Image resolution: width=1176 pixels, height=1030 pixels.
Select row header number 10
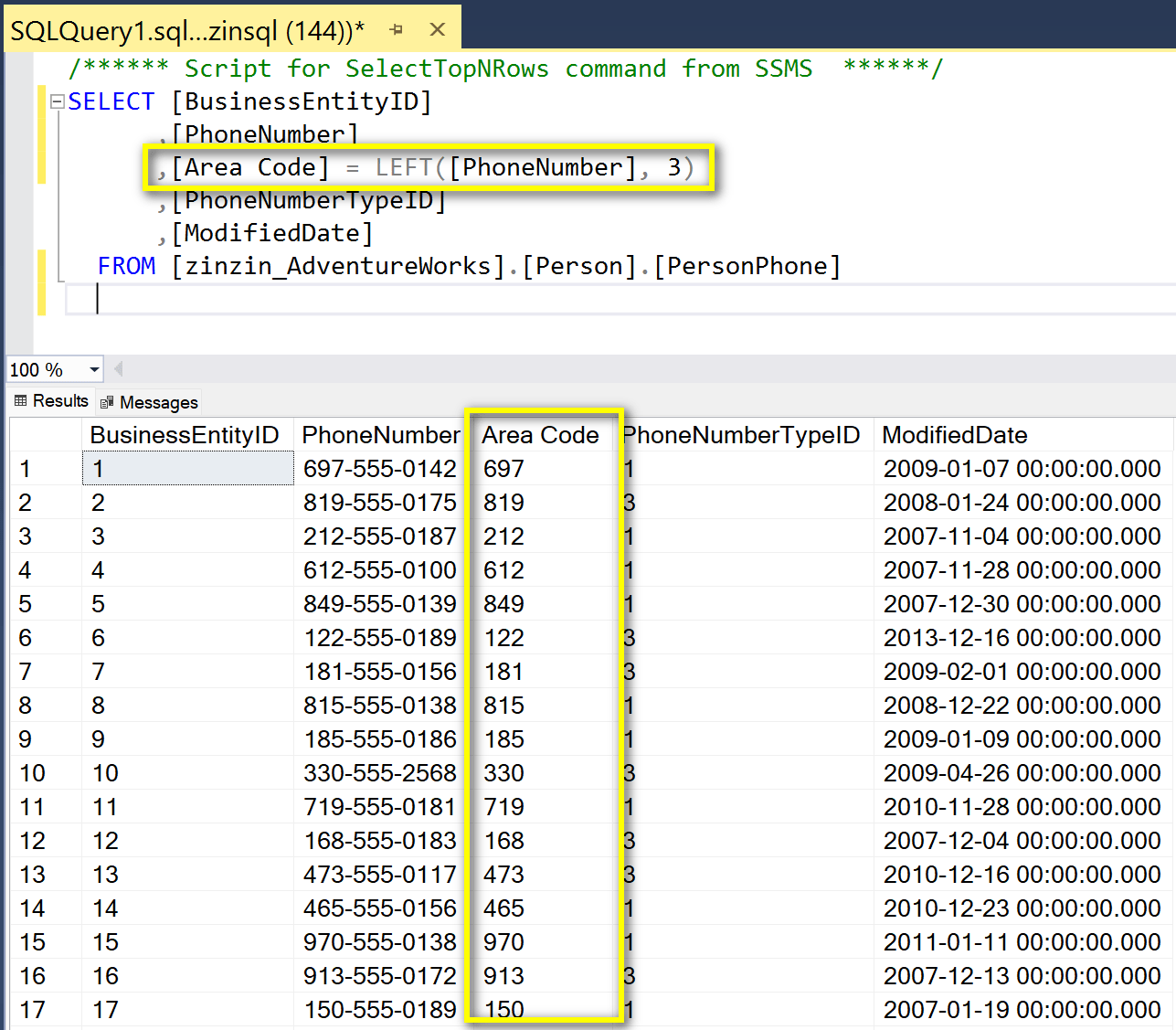[45, 773]
